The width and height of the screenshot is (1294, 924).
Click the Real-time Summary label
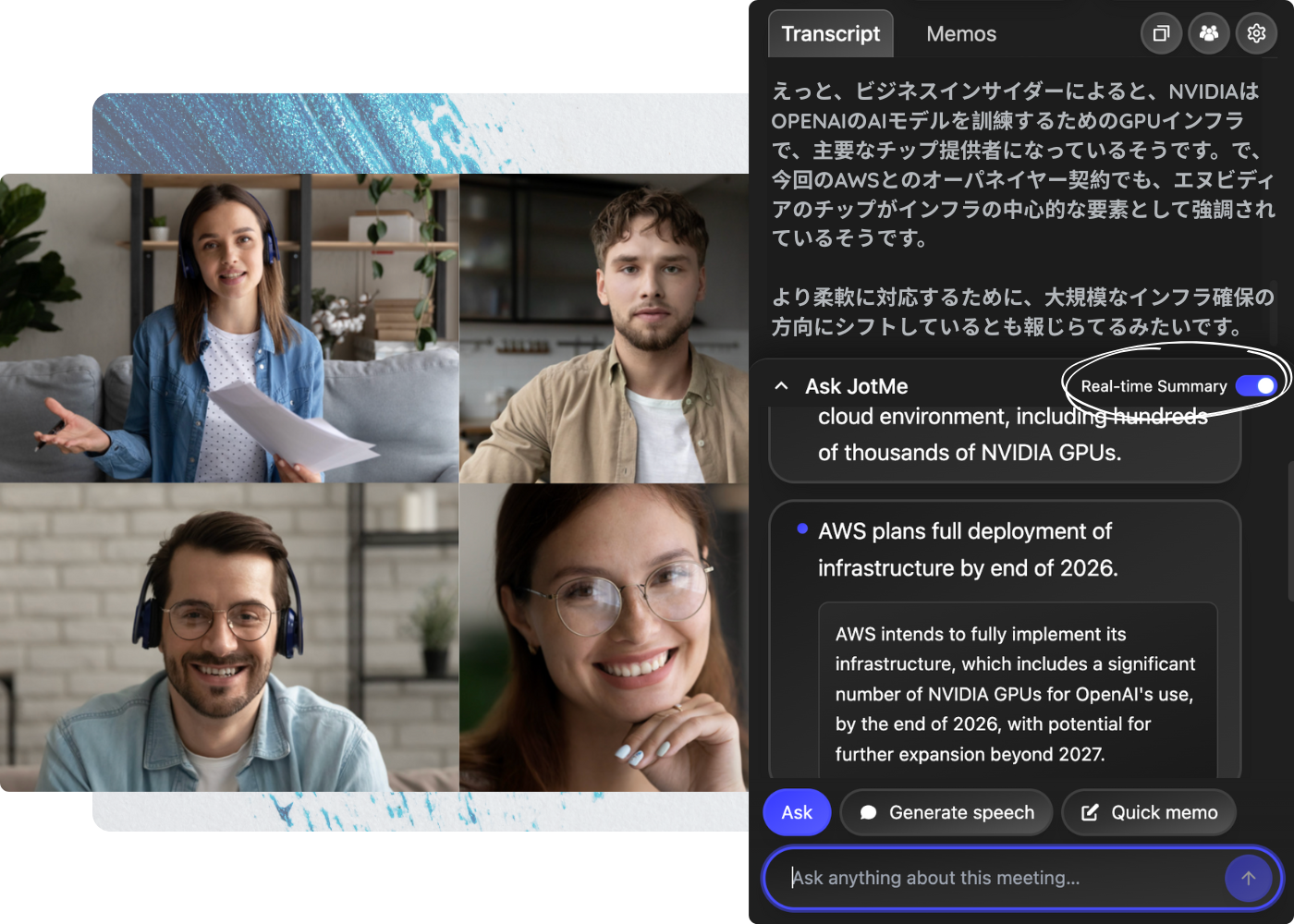click(x=1154, y=386)
